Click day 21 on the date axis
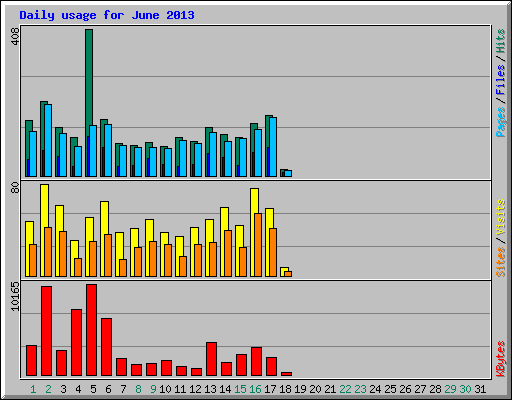 [330, 389]
